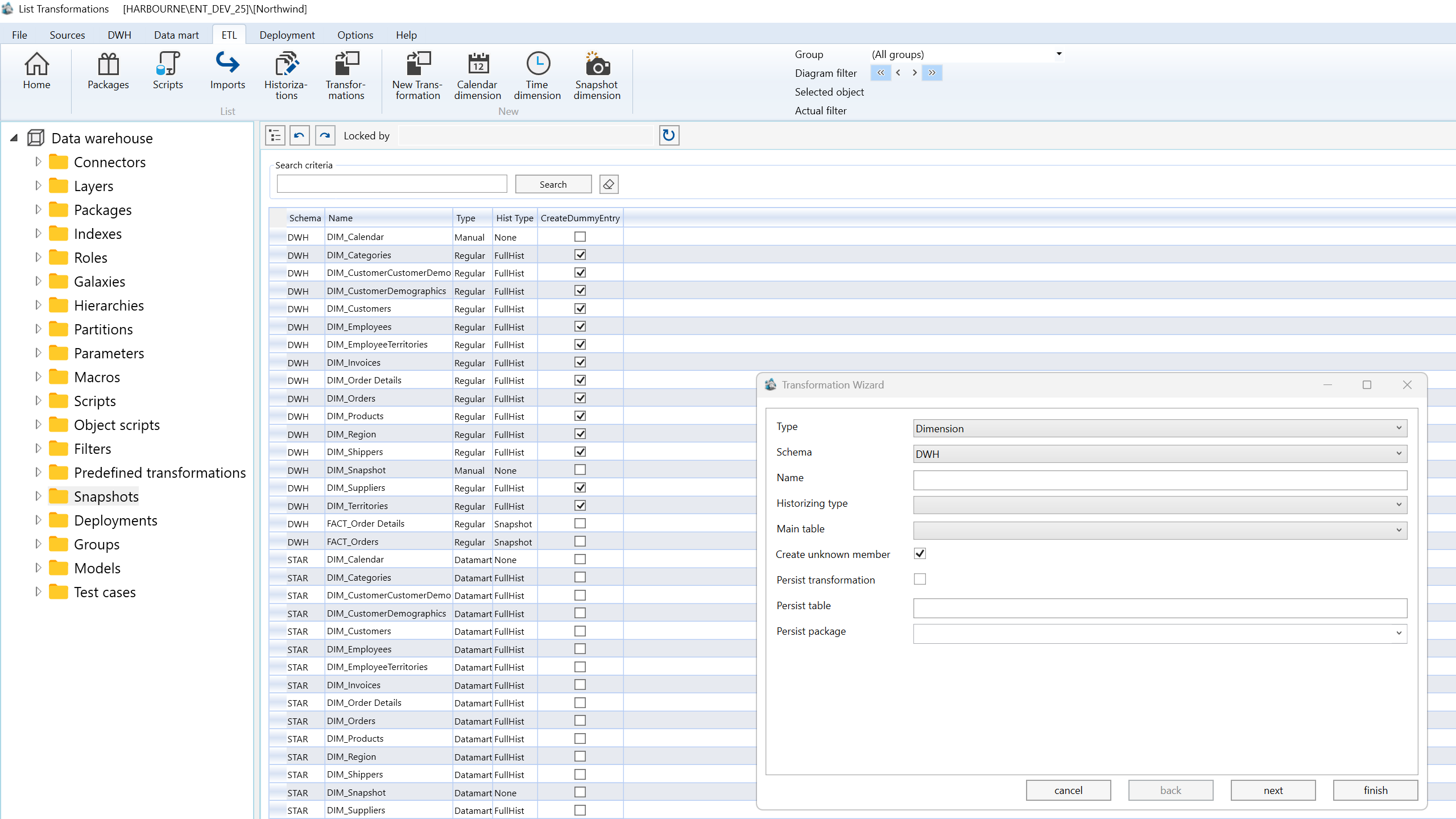1456x819 pixels.
Task: Open the Schema dropdown showing DWH
Action: (x=1160, y=454)
